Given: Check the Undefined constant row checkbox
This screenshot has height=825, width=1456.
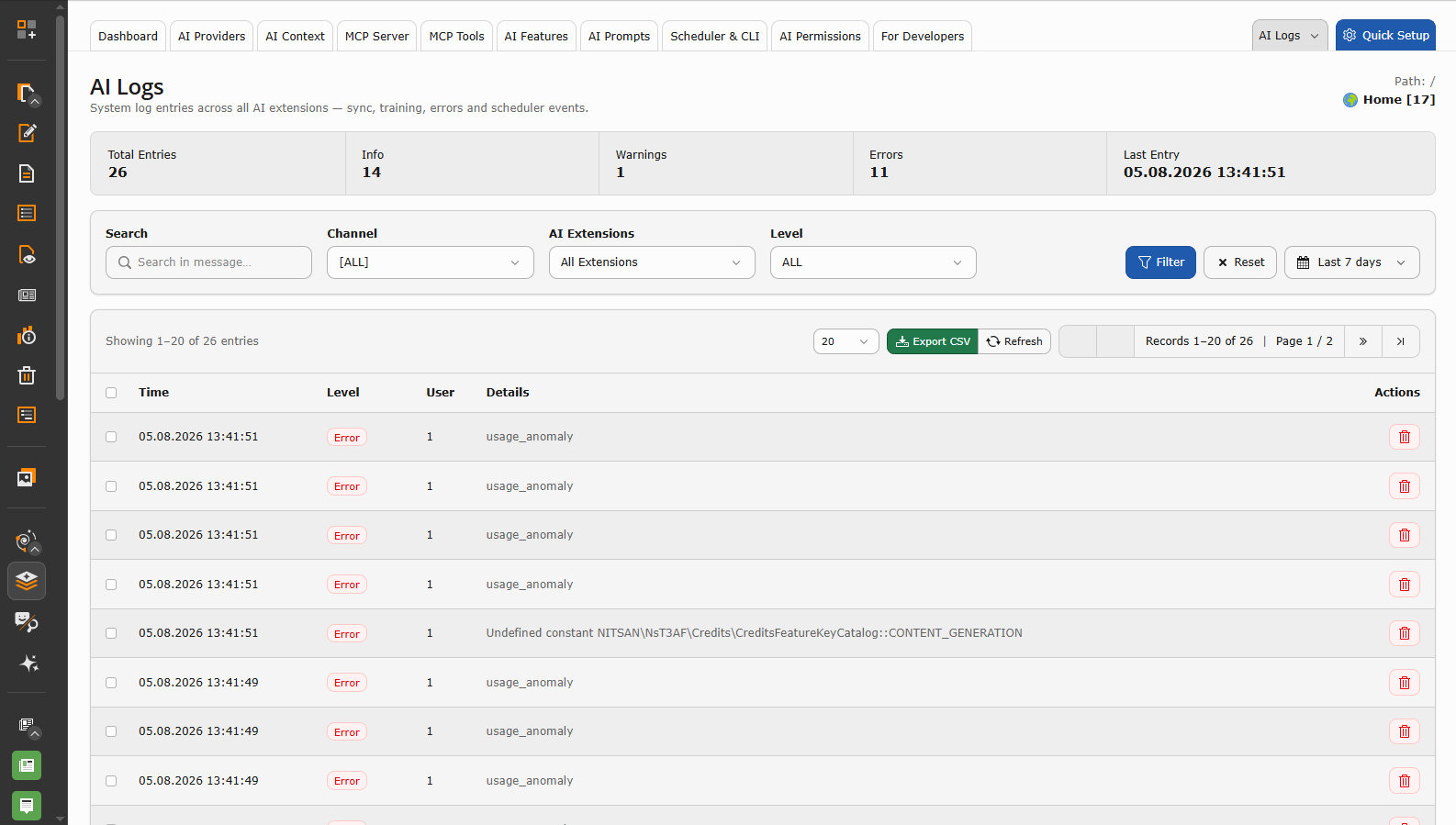Looking at the screenshot, I should (x=111, y=633).
